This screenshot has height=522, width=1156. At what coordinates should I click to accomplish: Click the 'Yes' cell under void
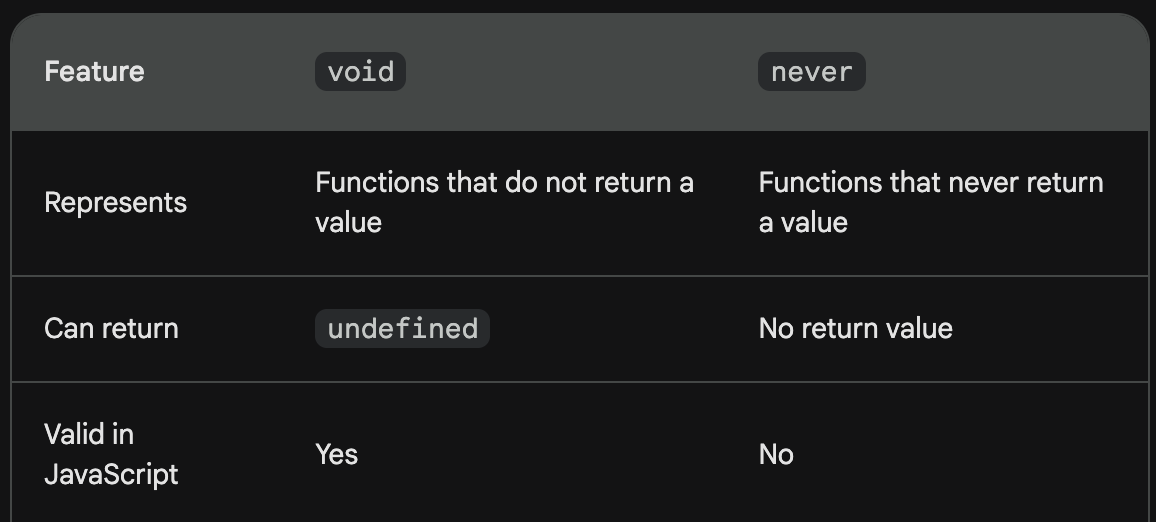(x=336, y=454)
